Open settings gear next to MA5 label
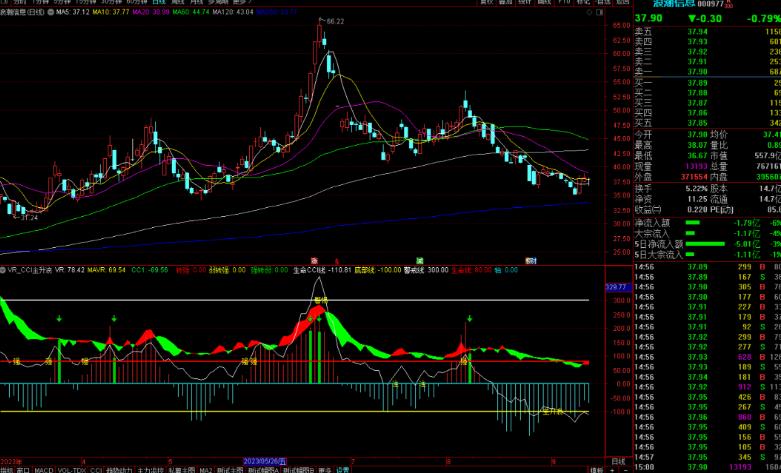This screenshot has width=781, height=473. tap(51, 12)
